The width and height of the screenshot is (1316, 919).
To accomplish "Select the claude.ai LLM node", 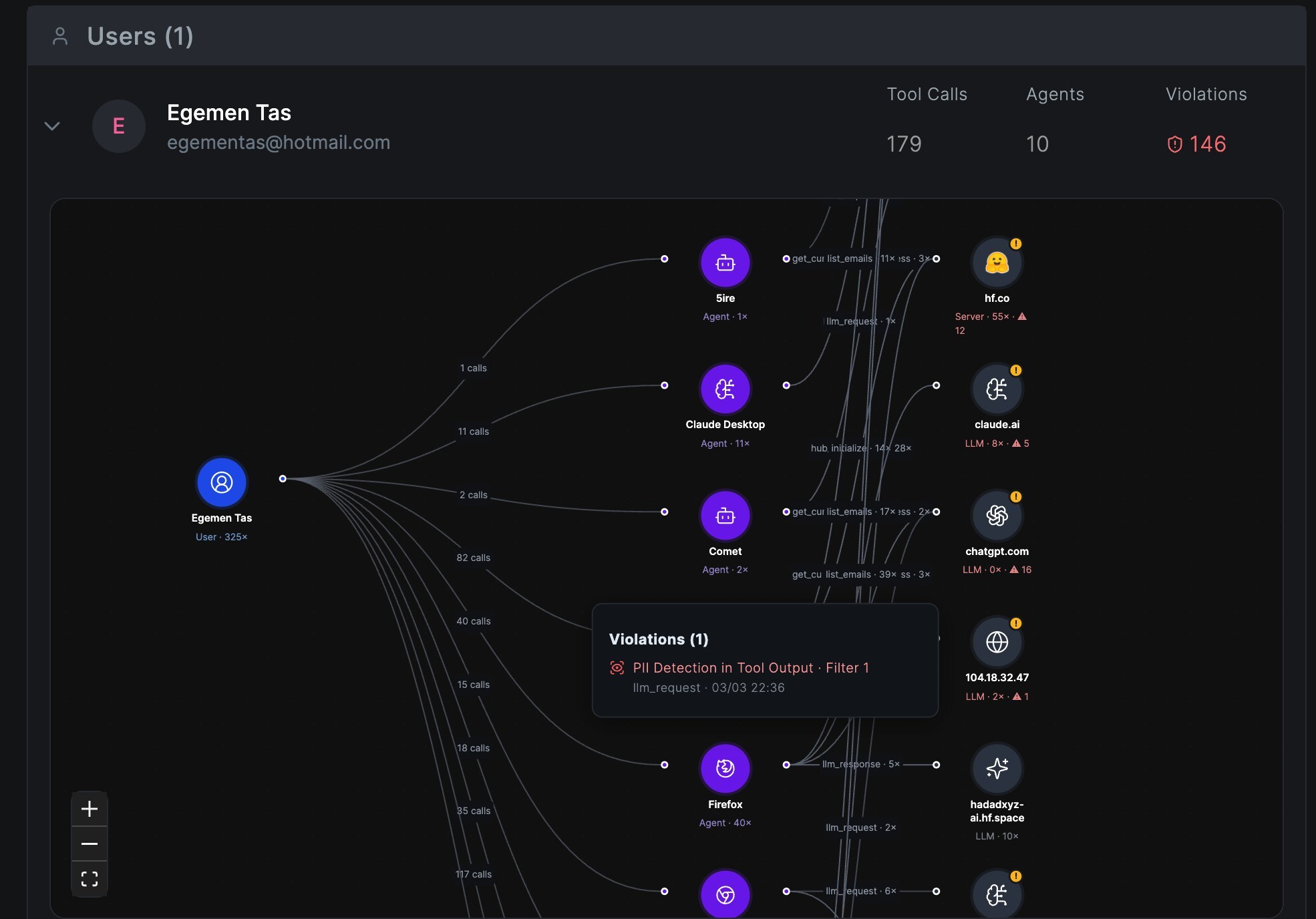I will pyautogui.click(x=997, y=389).
